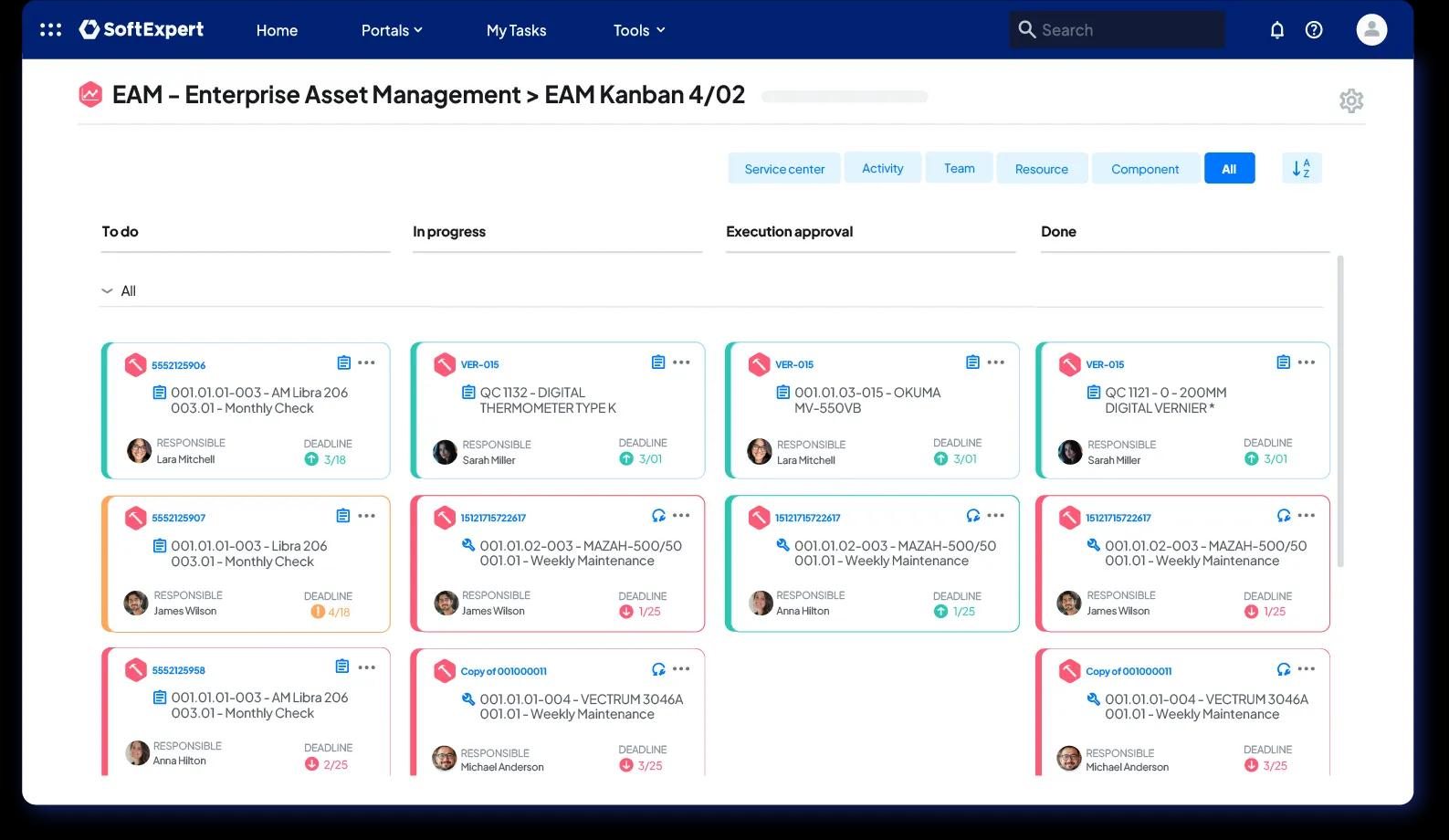Filter by Service center
The height and width of the screenshot is (840, 1449).
[784, 168]
